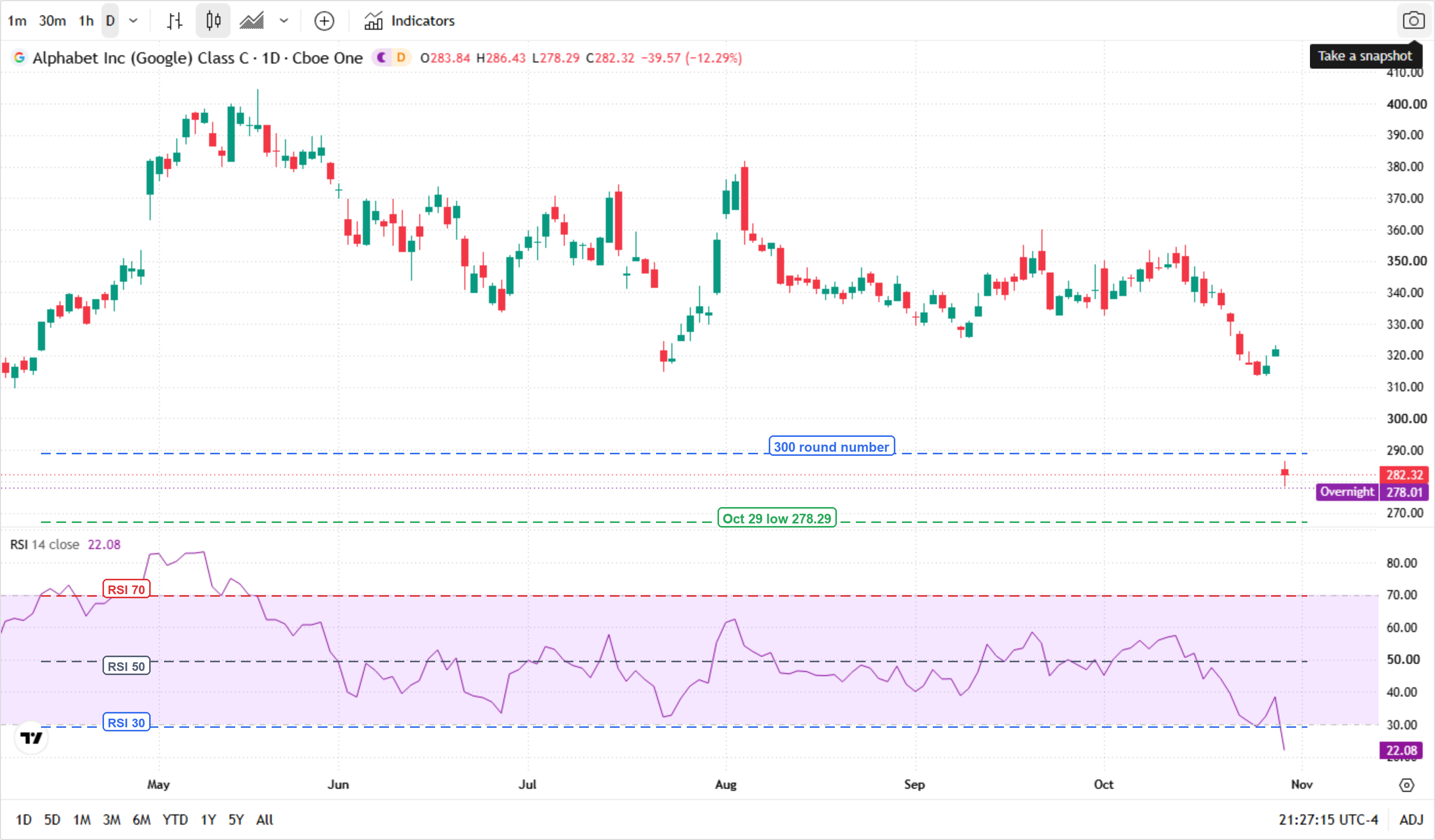
Task: Set date range to 1Y
Action: tap(209, 820)
